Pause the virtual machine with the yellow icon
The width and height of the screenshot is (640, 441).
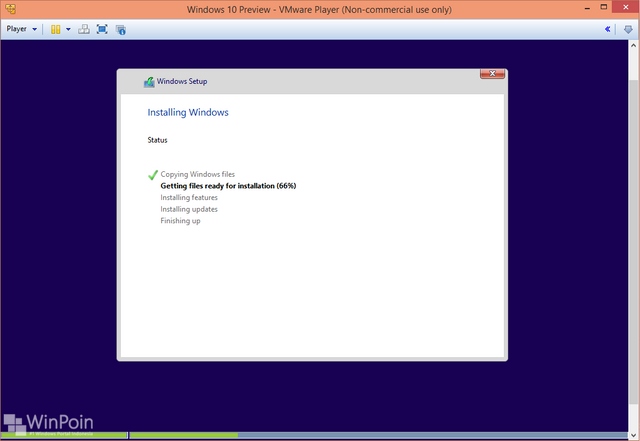click(56, 29)
